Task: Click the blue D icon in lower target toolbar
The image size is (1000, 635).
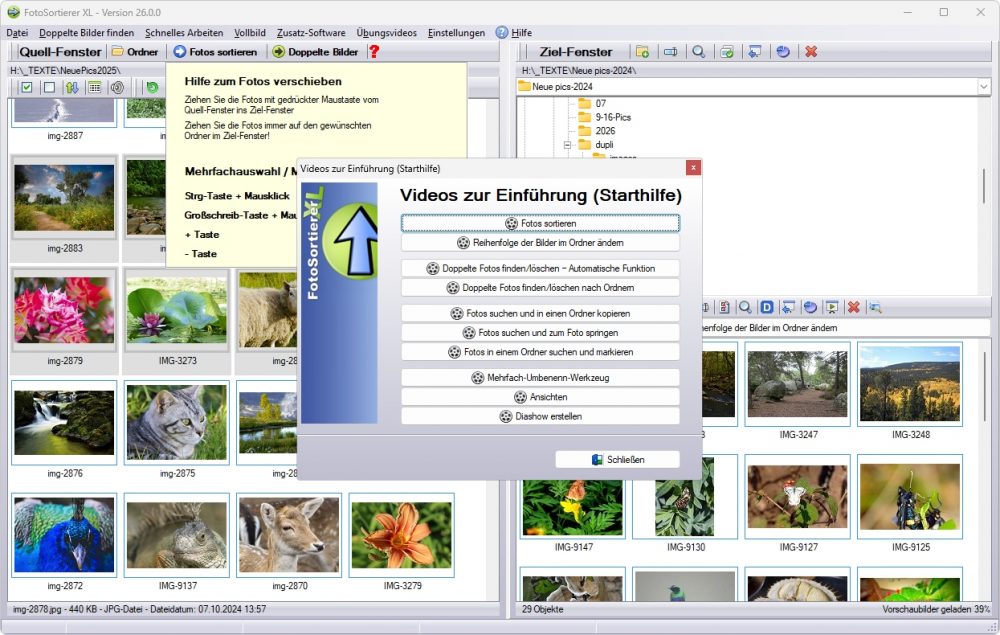Action: [x=767, y=307]
